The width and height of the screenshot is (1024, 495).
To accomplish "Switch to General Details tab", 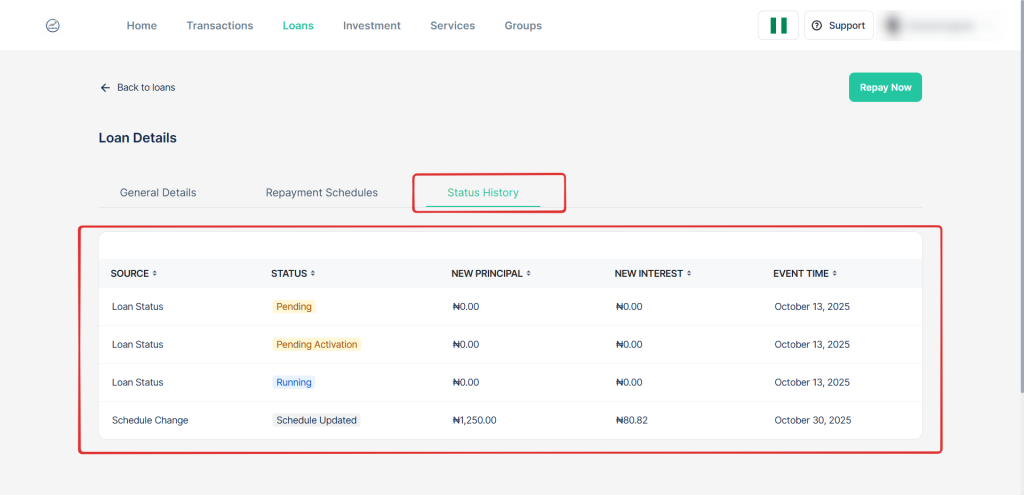I will pyautogui.click(x=158, y=193).
